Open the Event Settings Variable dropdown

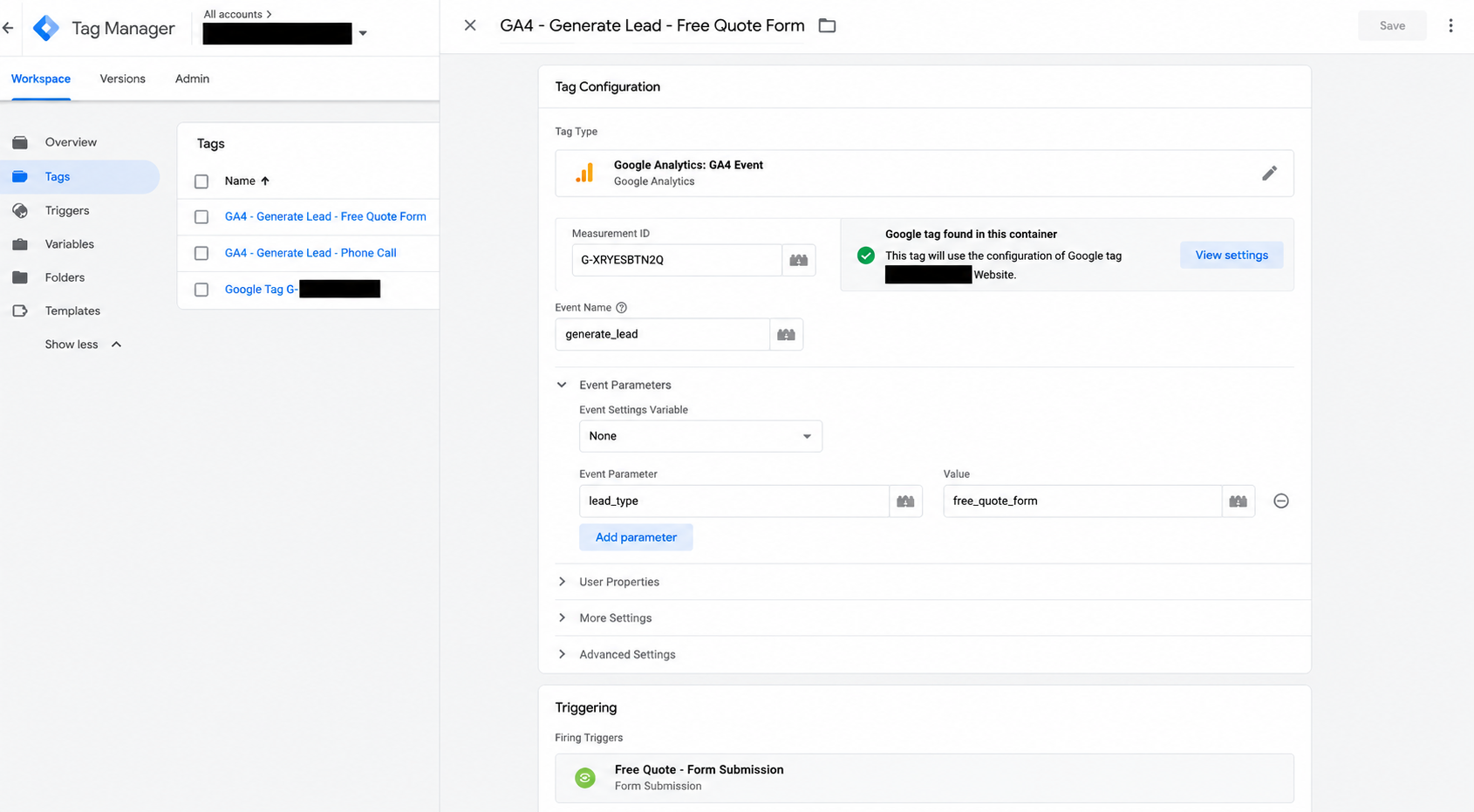pyautogui.click(x=700, y=436)
